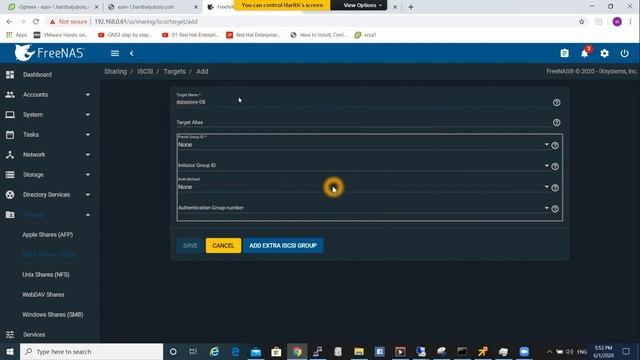The width and height of the screenshot is (640, 360).
Task: Open Unix Shares (NFS)
Action: pyautogui.click(x=46, y=275)
